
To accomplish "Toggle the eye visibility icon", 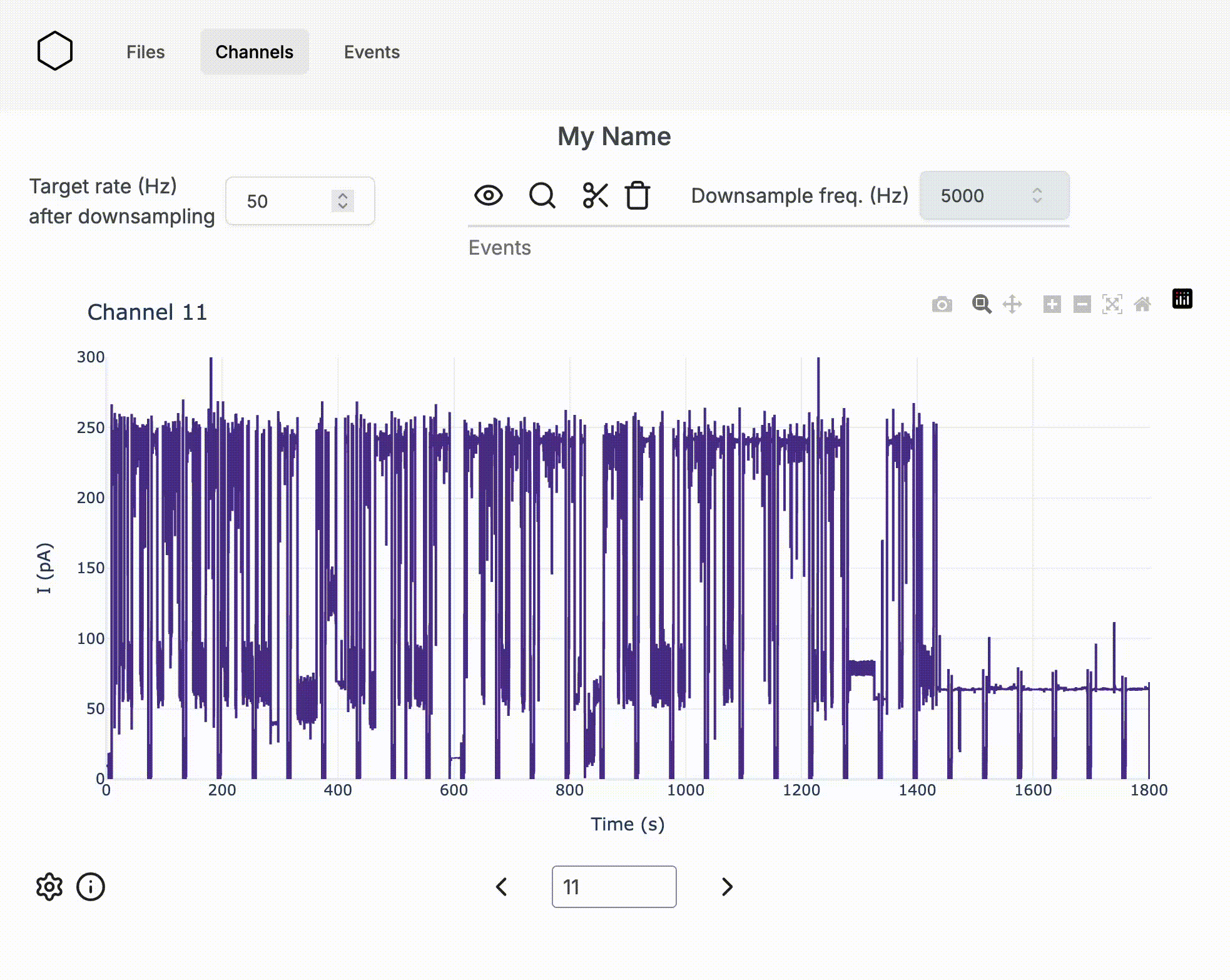I will click(488, 195).
